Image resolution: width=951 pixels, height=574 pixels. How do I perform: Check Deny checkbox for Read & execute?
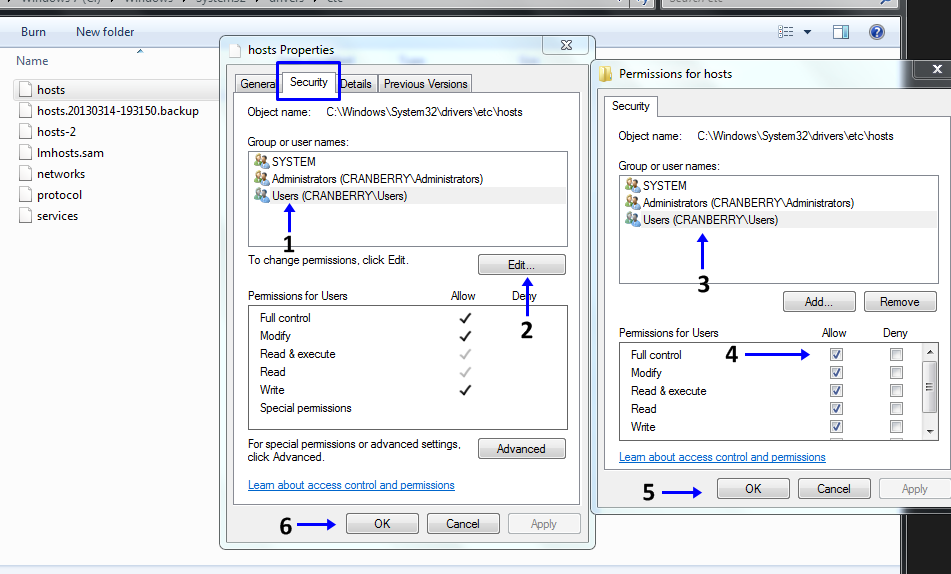[x=896, y=391]
